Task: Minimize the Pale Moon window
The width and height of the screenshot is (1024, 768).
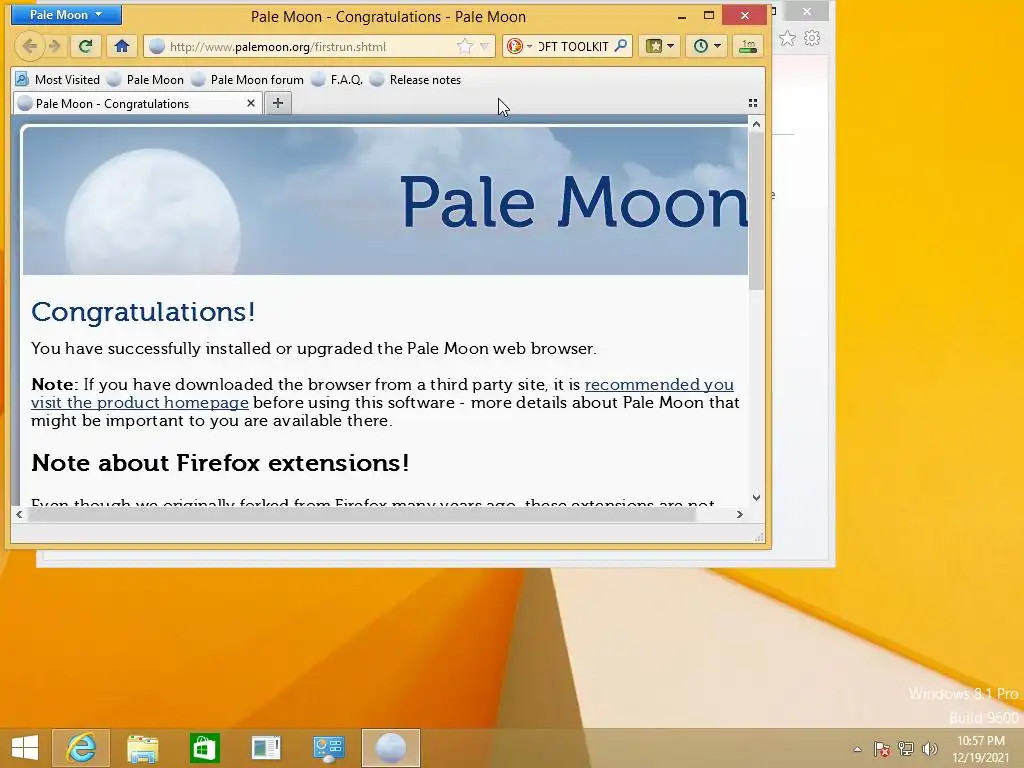Action: [682, 16]
